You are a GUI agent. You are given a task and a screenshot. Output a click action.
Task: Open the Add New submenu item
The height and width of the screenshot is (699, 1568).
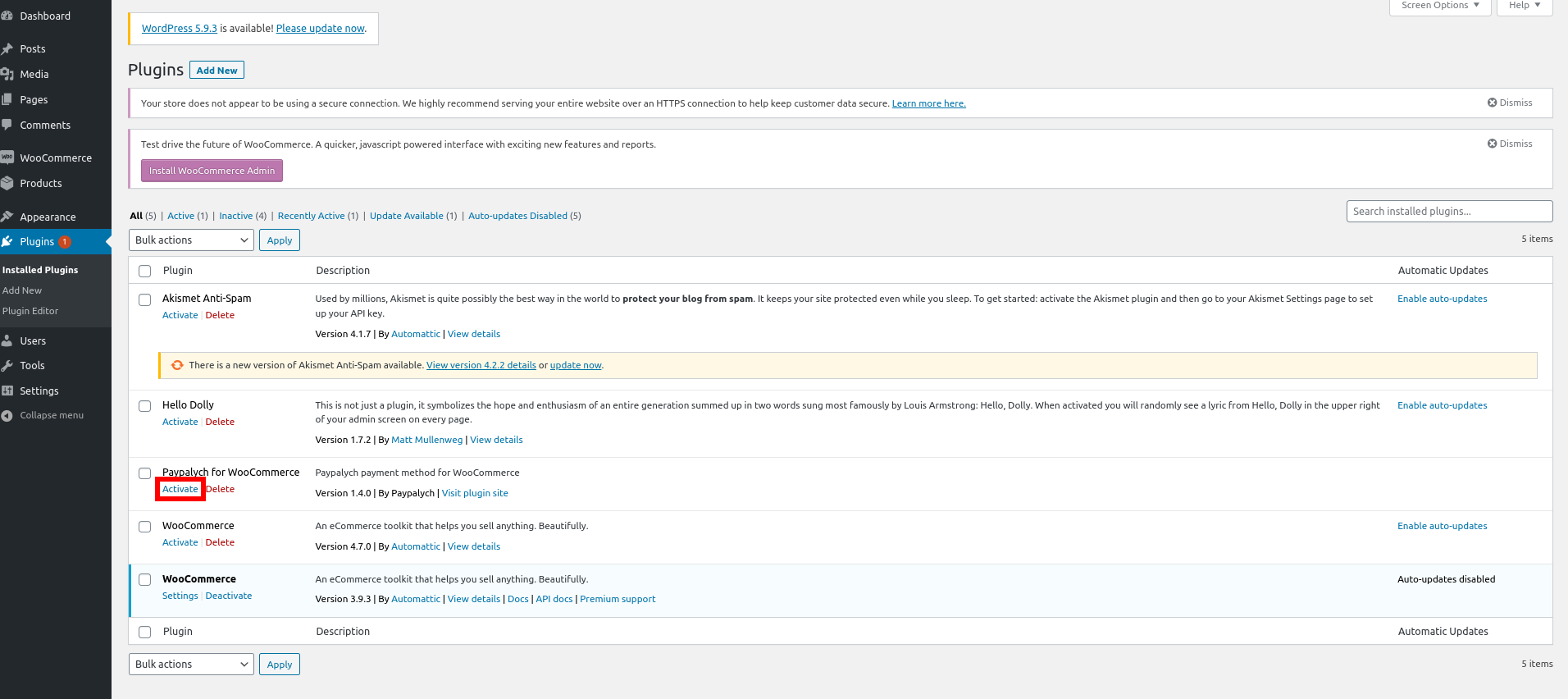(x=22, y=290)
